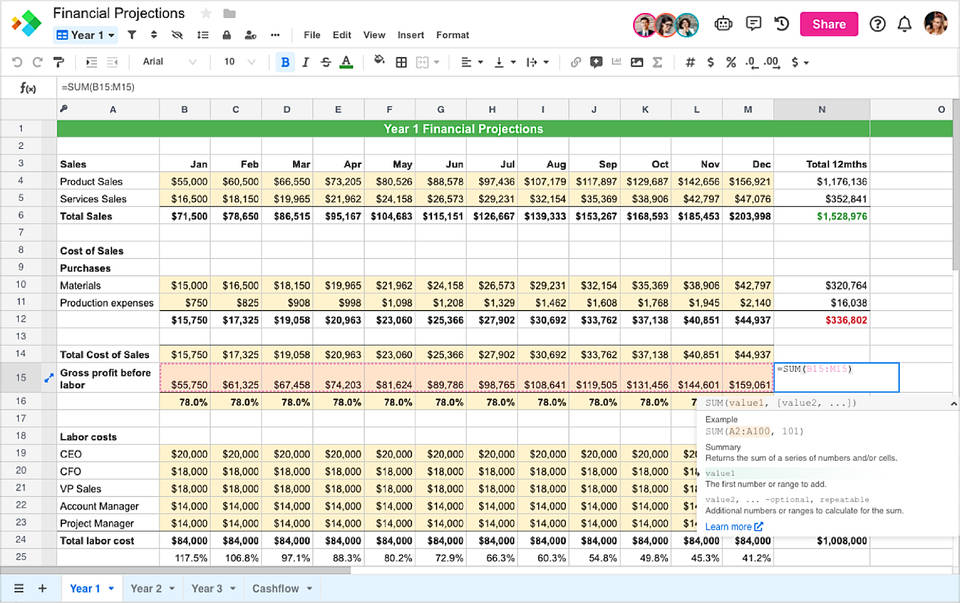Open the functions (sigma) menu
The image size is (960, 603).
pos(657,62)
